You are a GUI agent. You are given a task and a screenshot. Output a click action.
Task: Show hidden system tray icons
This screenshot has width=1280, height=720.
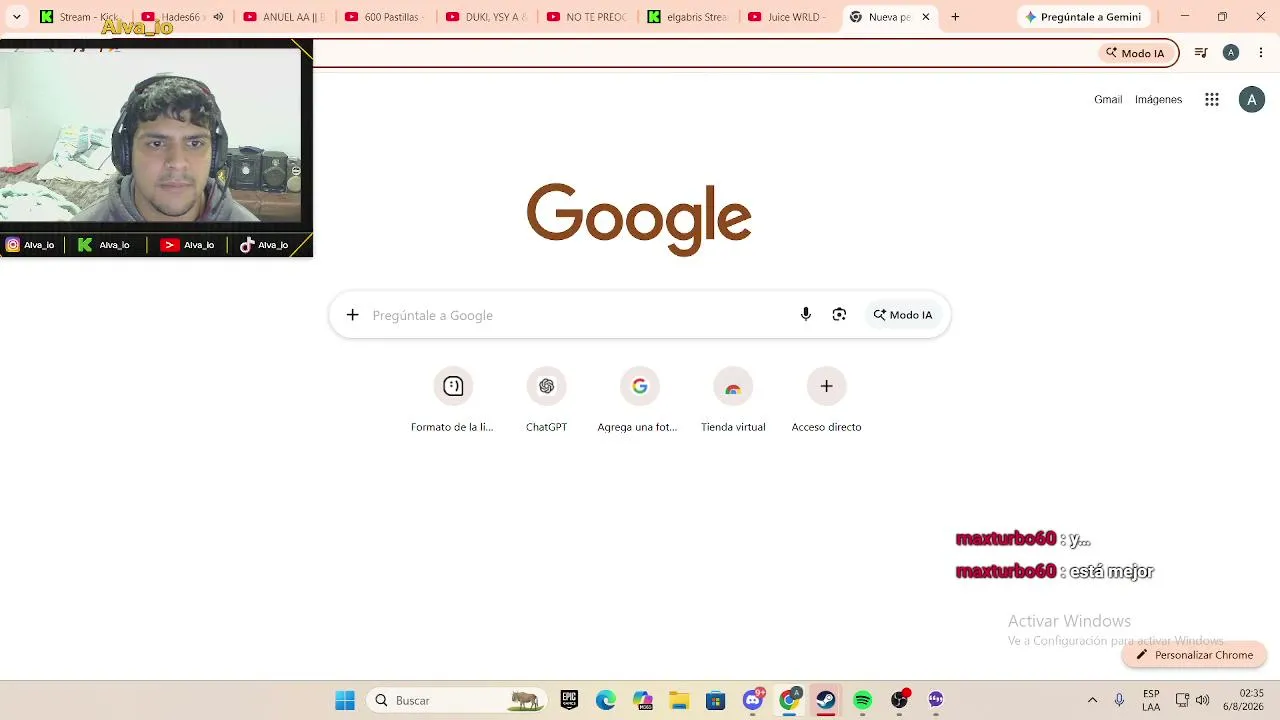1092,700
